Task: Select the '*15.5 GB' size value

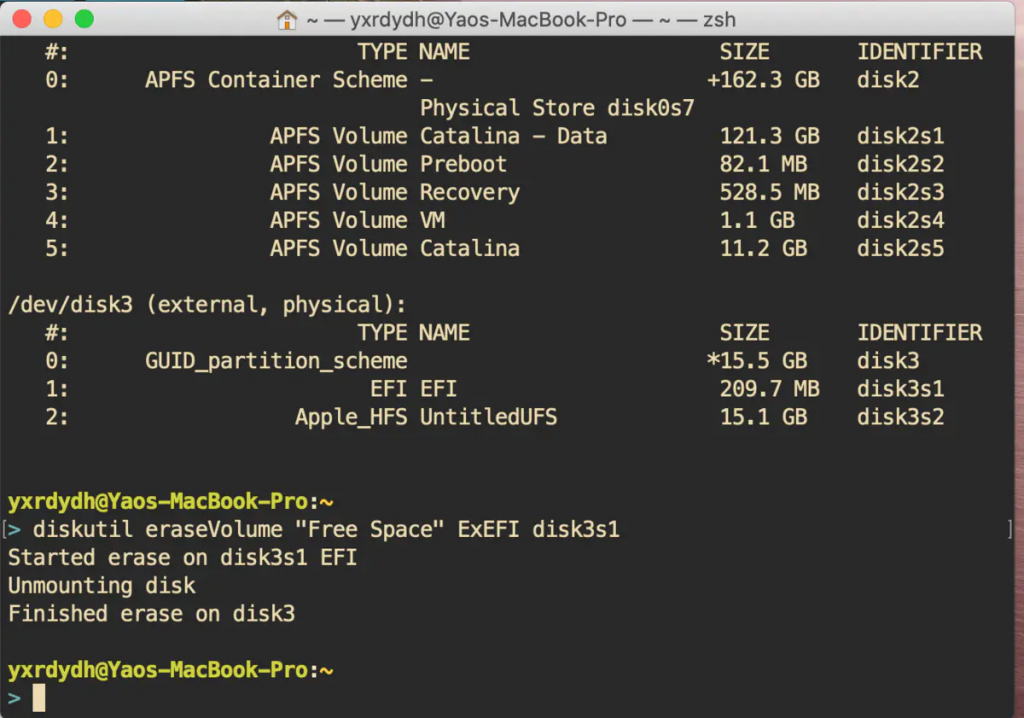Action: coord(758,361)
